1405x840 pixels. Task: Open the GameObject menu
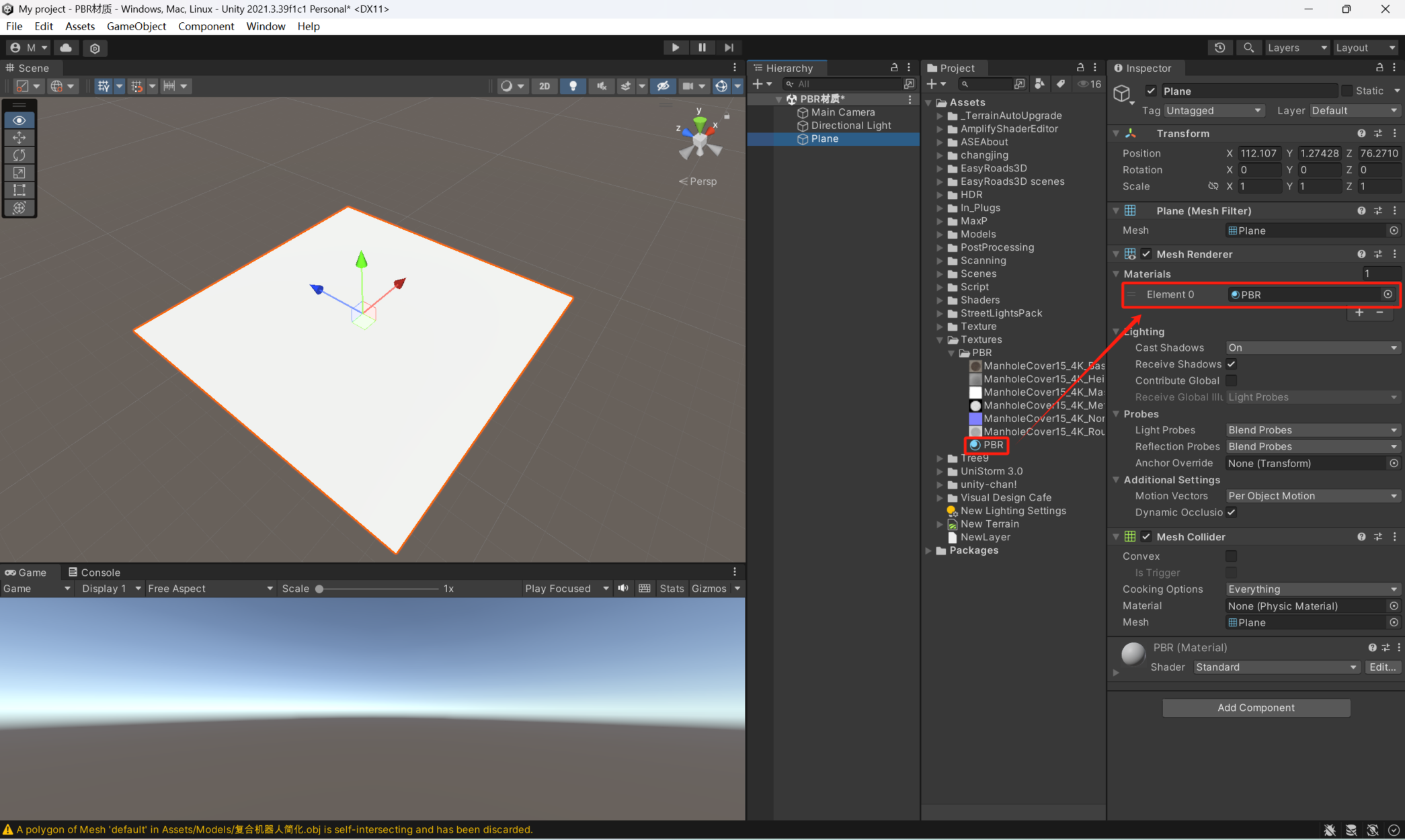136,26
